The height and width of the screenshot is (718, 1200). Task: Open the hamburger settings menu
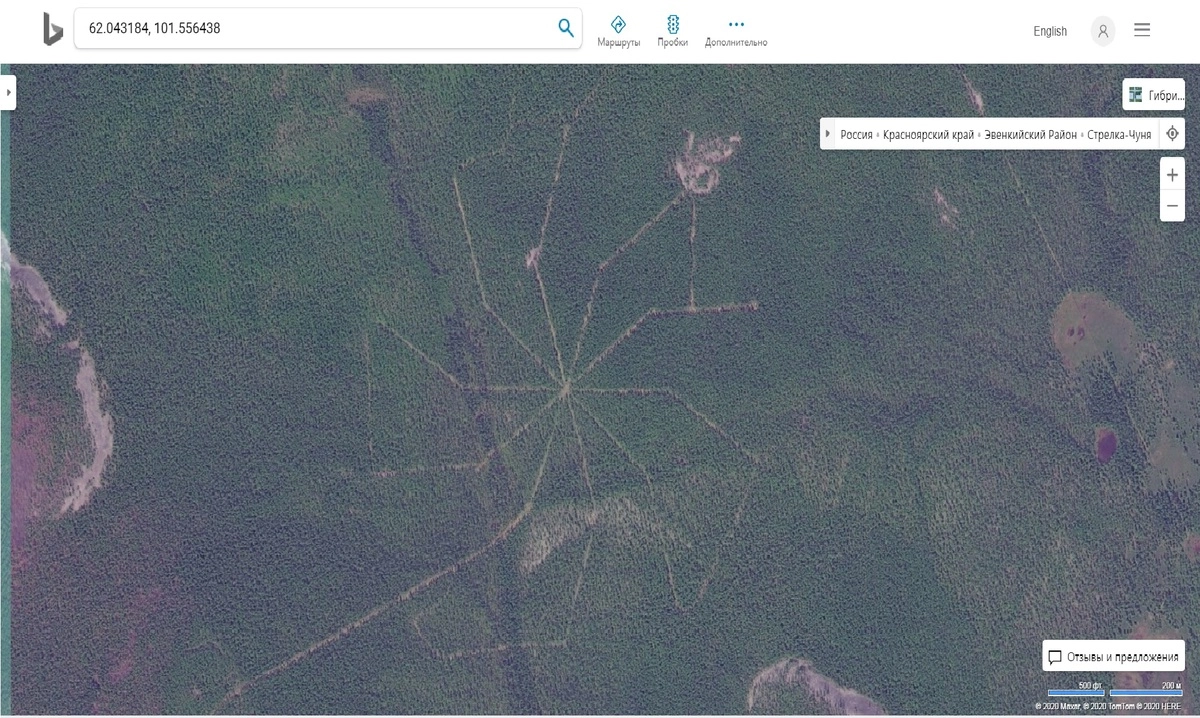[1142, 30]
